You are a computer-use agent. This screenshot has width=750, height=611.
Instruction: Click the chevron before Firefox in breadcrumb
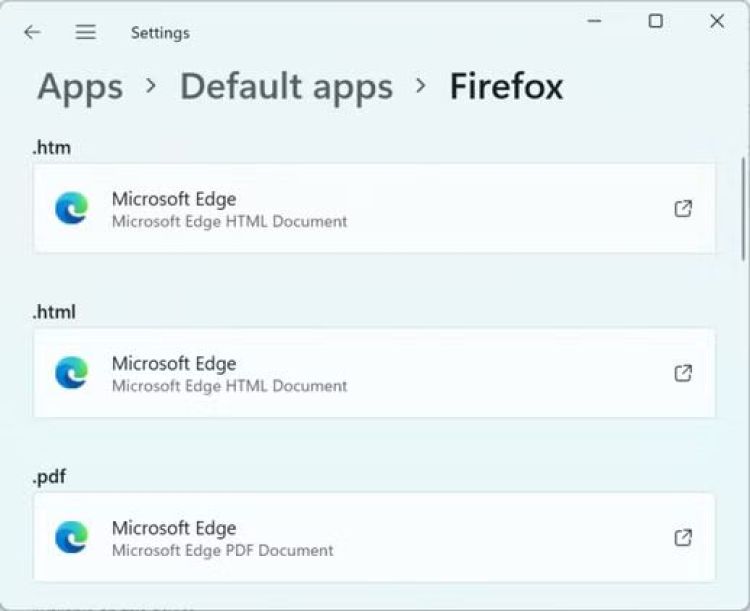[x=421, y=86]
